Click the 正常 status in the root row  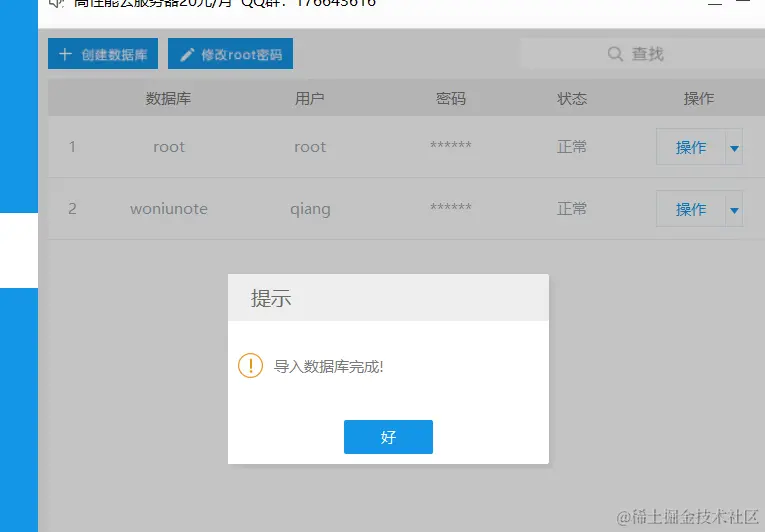point(572,147)
